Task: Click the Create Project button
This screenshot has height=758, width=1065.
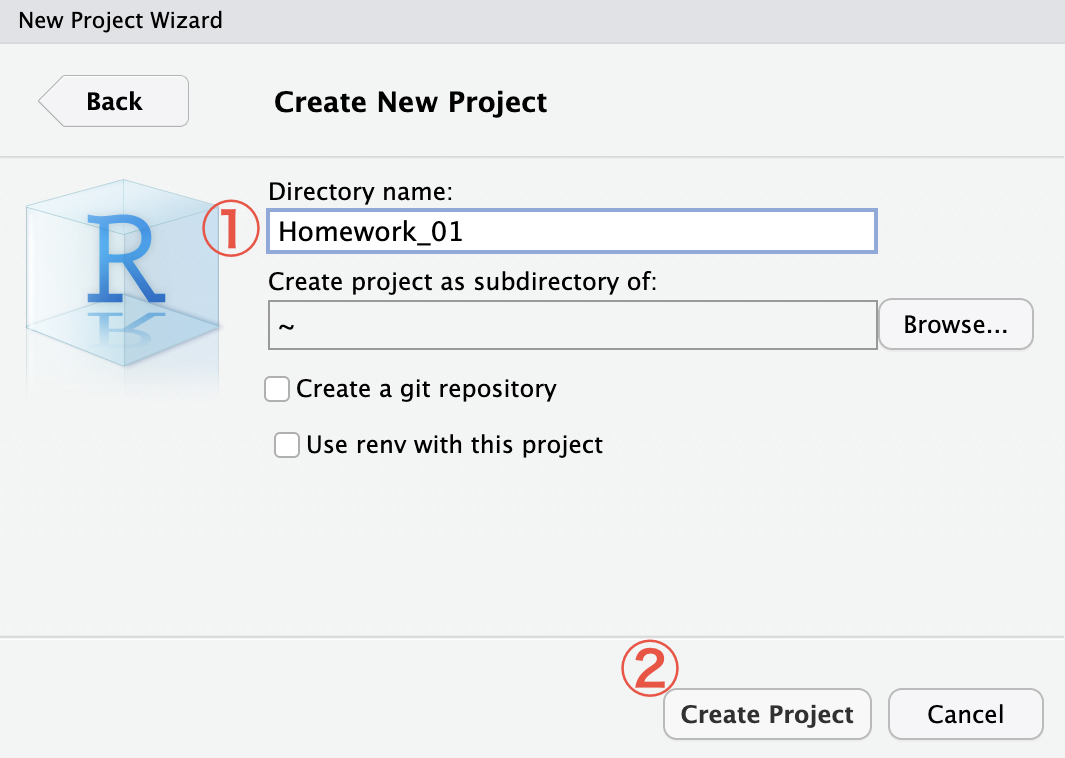Action: pos(767,714)
